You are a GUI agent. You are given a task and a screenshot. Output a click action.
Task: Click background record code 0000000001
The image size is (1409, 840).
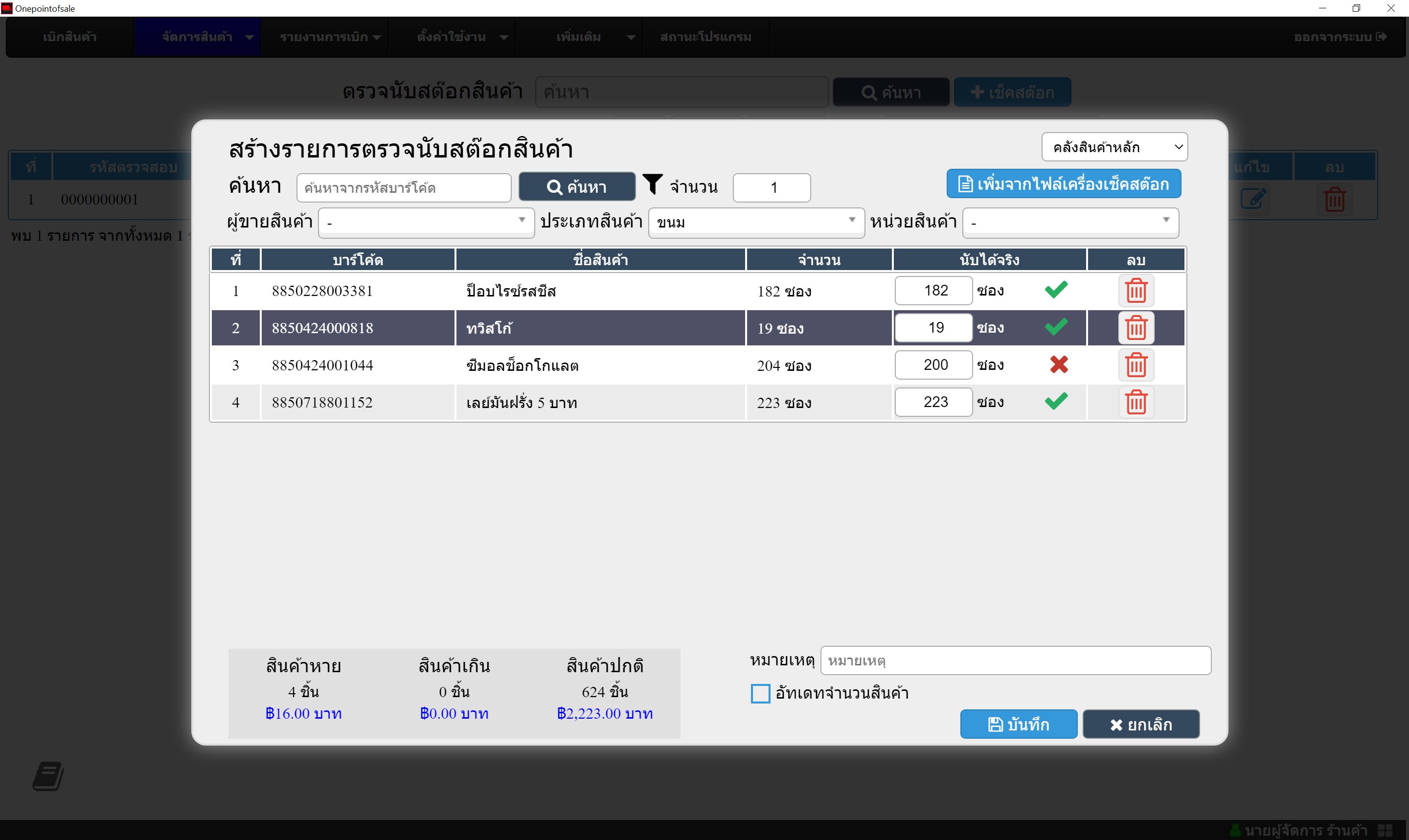pos(100,199)
